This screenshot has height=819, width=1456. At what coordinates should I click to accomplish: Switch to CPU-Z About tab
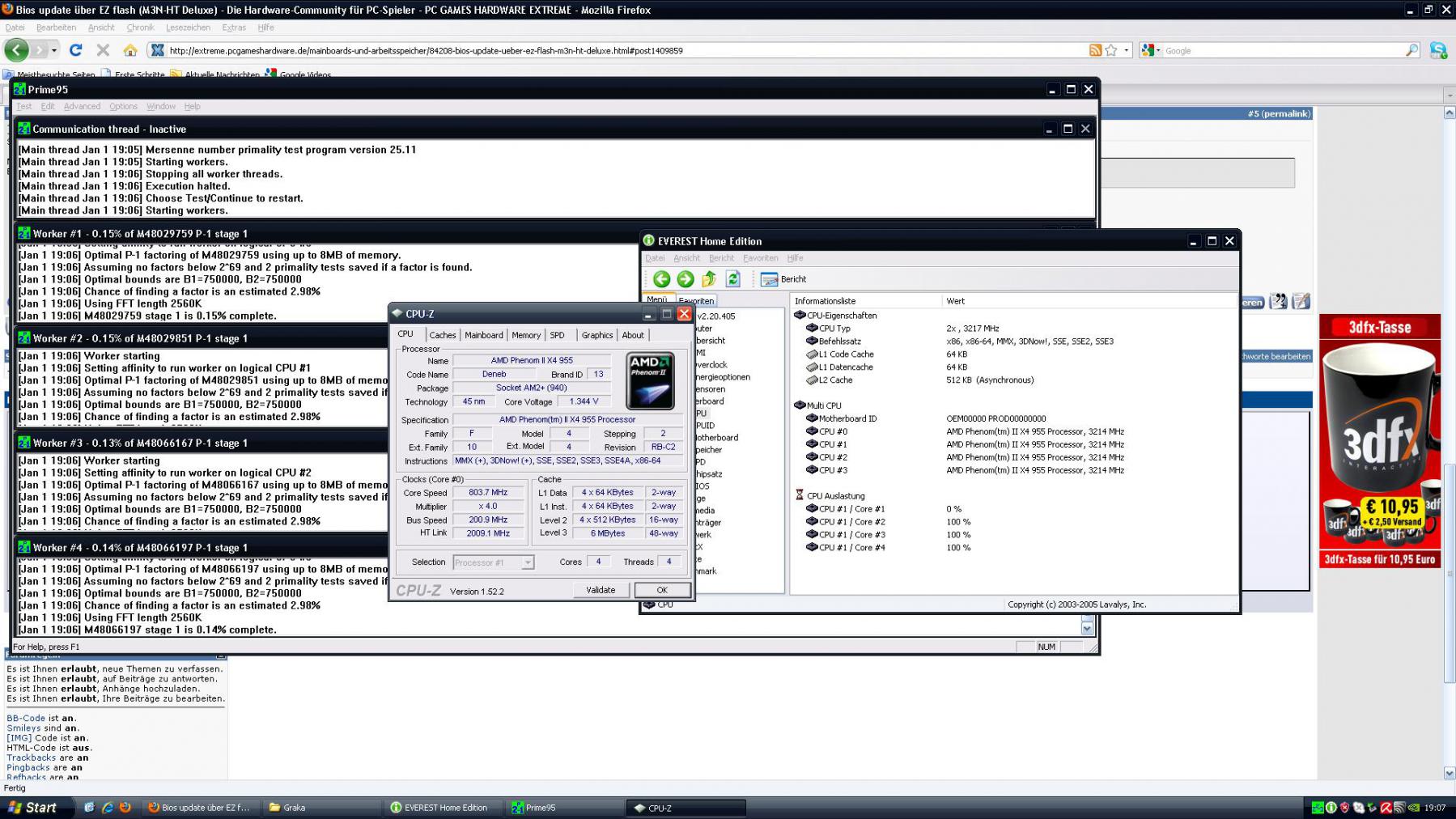pyautogui.click(x=633, y=335)
